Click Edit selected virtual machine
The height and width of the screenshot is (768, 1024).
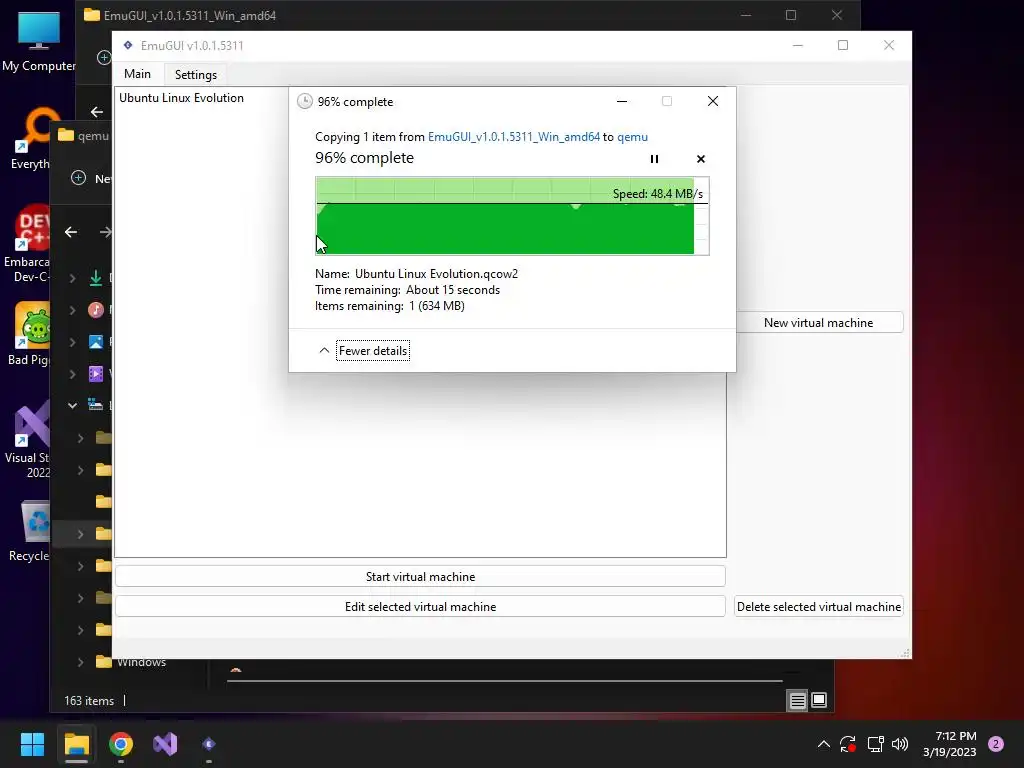tap(420, 607)
